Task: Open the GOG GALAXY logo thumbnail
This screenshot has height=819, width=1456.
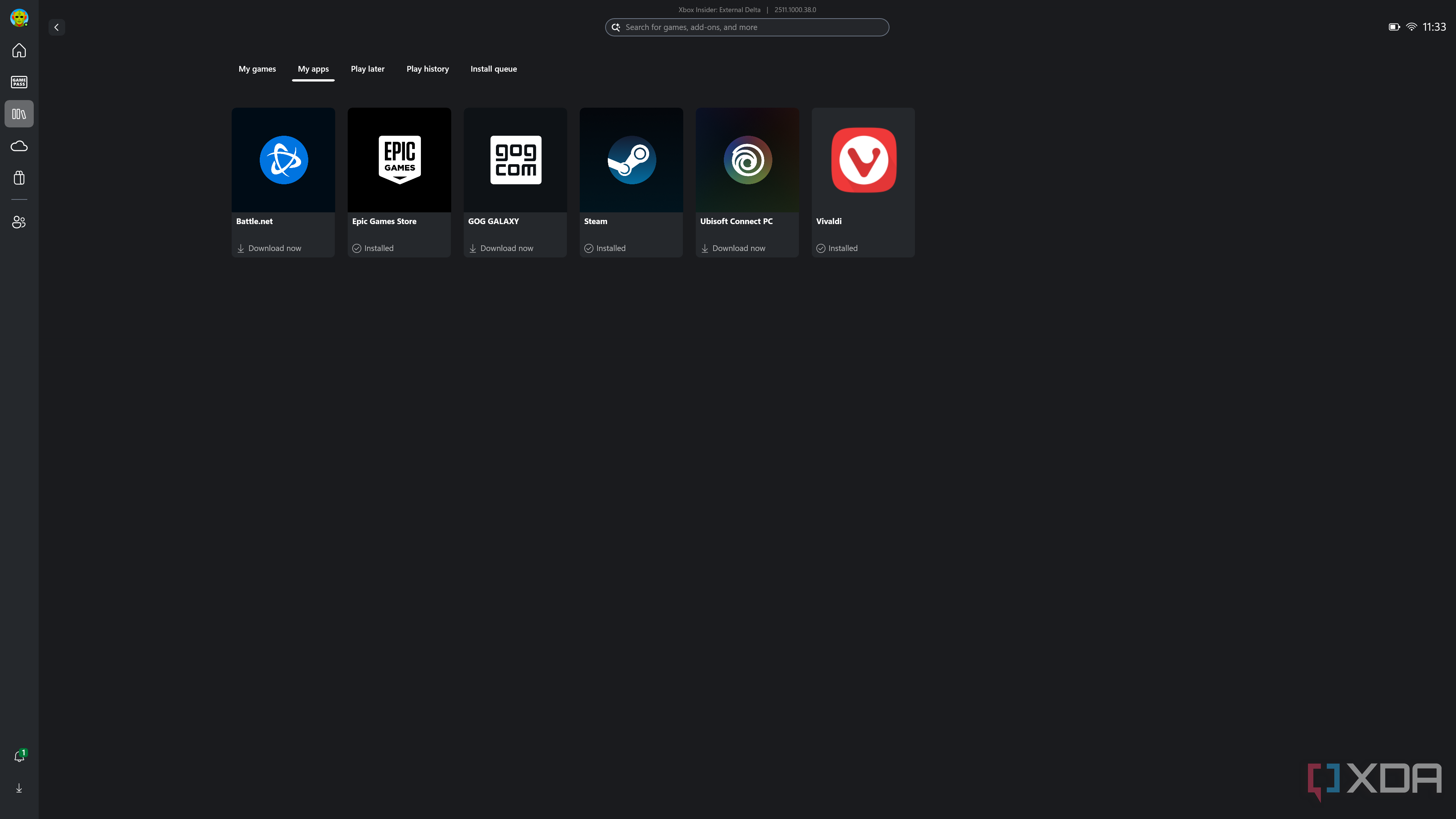Action: (x=516, y=160)
